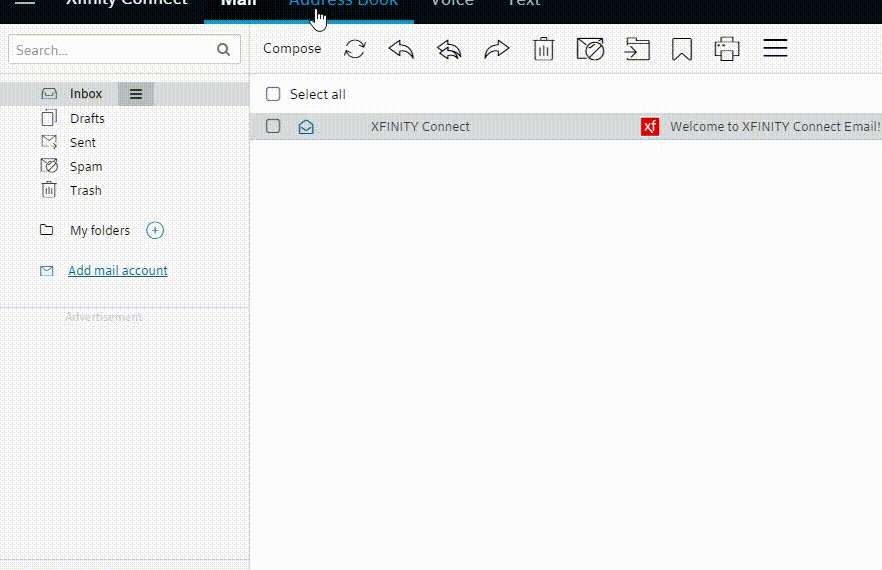Click the Move to folder icon
The height and width of the screenshot is (570, 882).
coord(637,49)
